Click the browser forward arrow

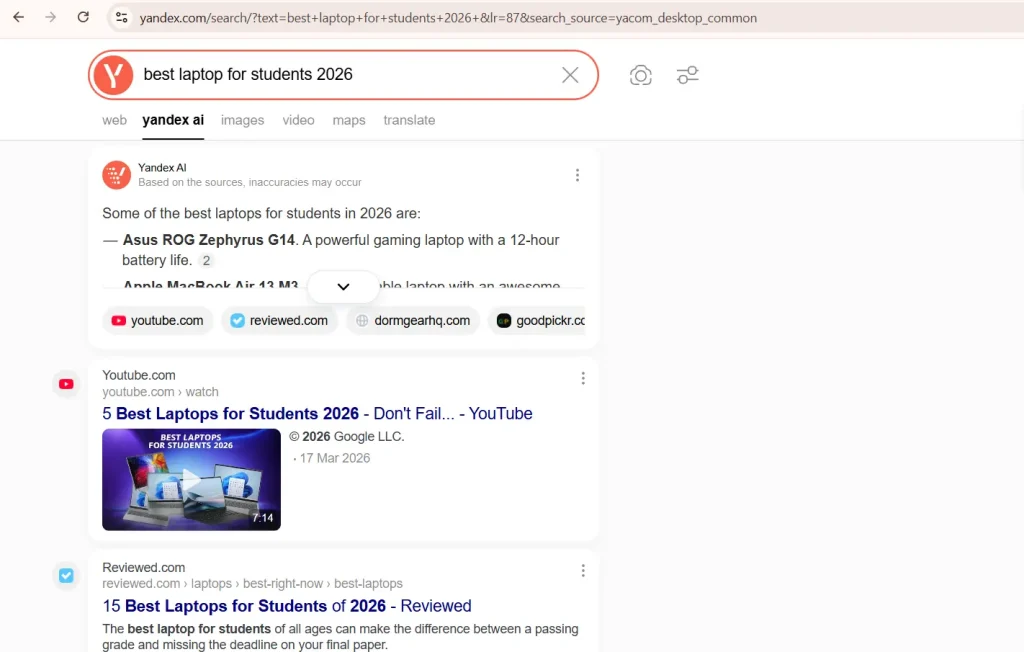point(50,18)
